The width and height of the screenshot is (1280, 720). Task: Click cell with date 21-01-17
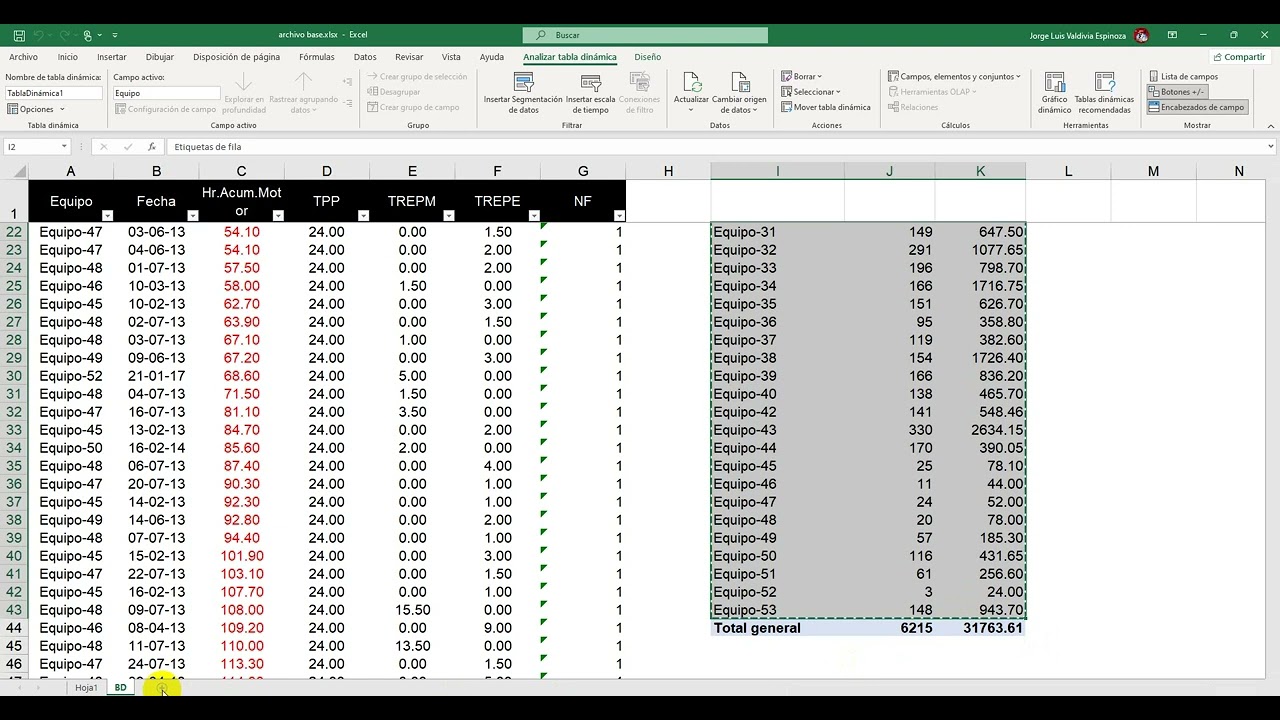coord(156,376)
